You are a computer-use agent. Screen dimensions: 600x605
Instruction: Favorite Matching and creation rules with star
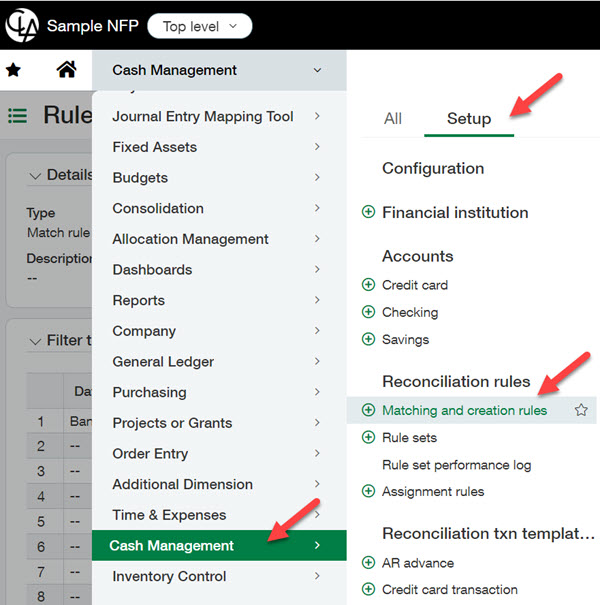(x=581, y=410)
